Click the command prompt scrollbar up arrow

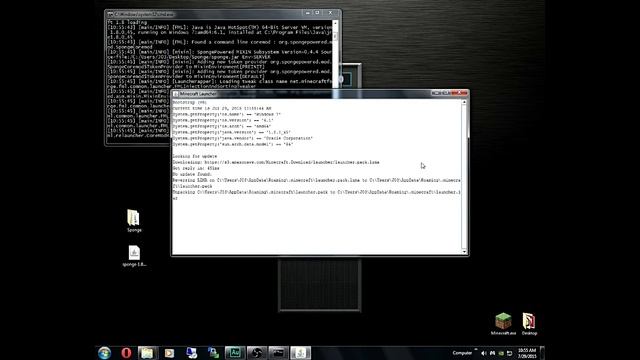pyautogui.click(x=335, y=23)
